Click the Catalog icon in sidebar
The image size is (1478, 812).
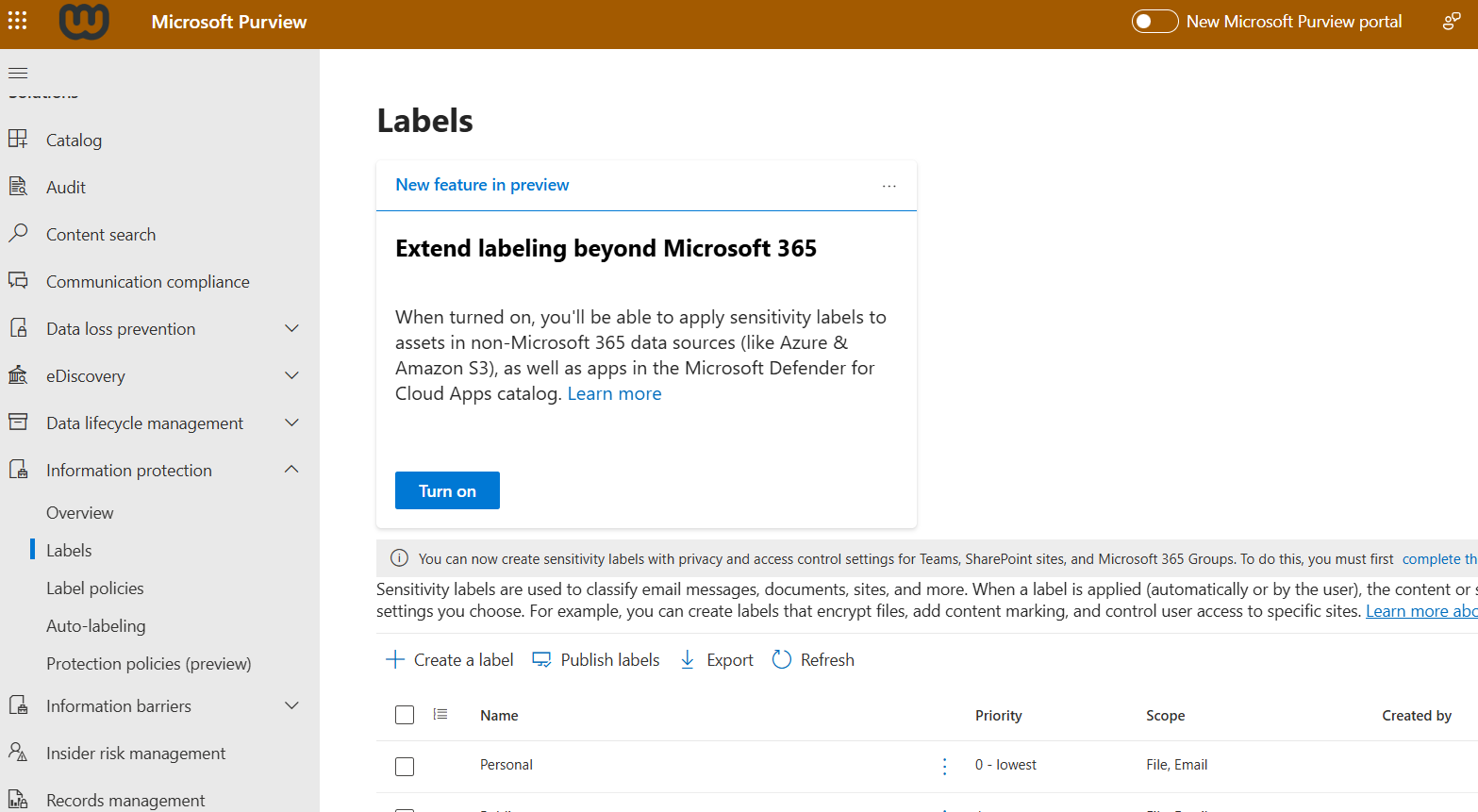point(18,140)
